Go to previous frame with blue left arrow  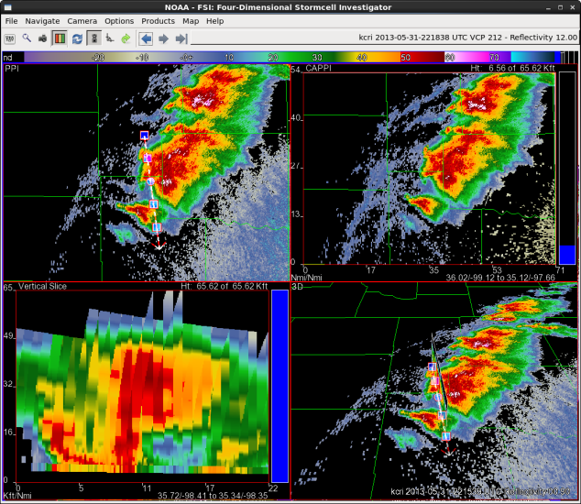tap(146, 39)
